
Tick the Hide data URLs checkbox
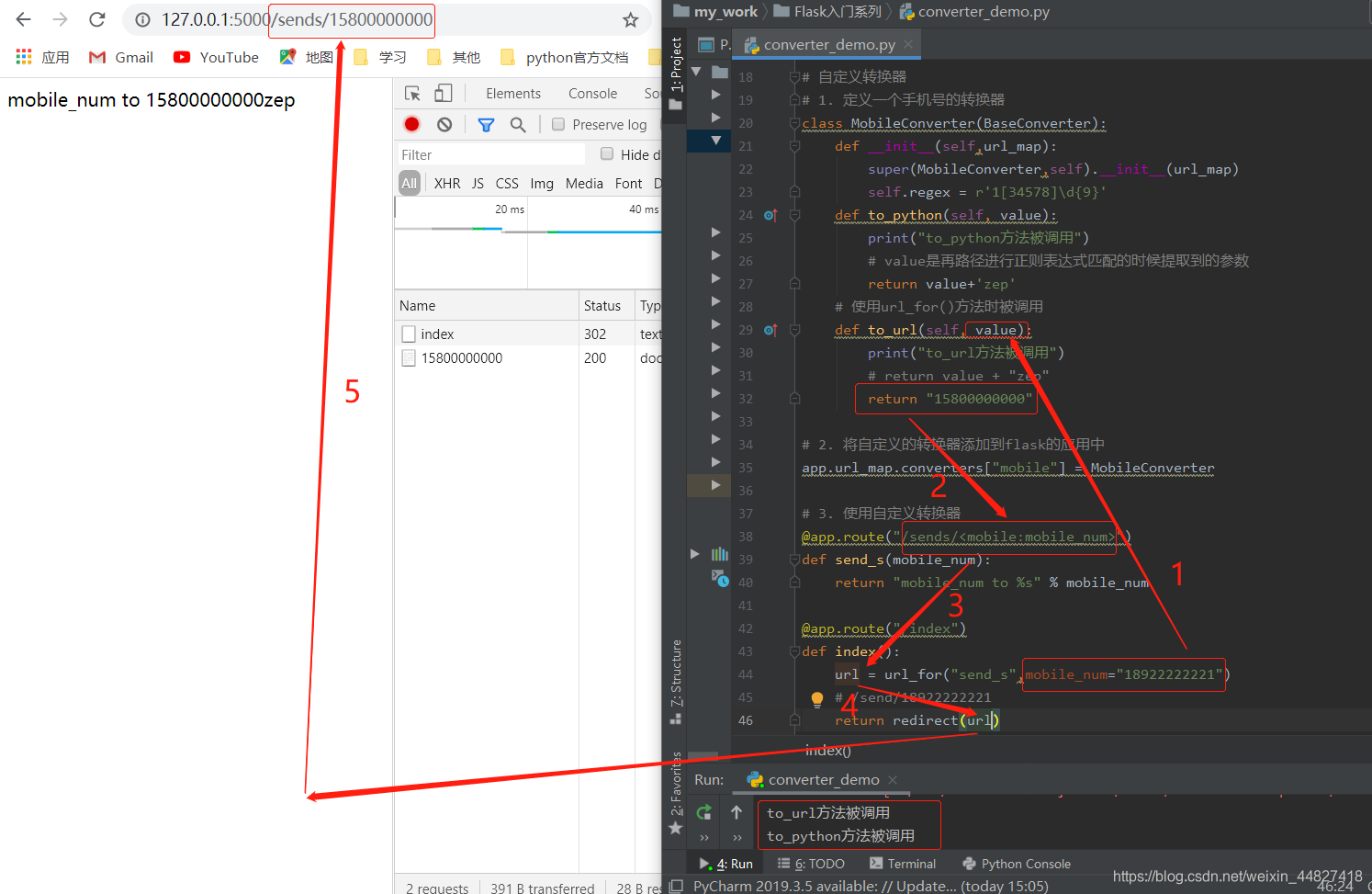pyautogui.click(x=606, y=153)
